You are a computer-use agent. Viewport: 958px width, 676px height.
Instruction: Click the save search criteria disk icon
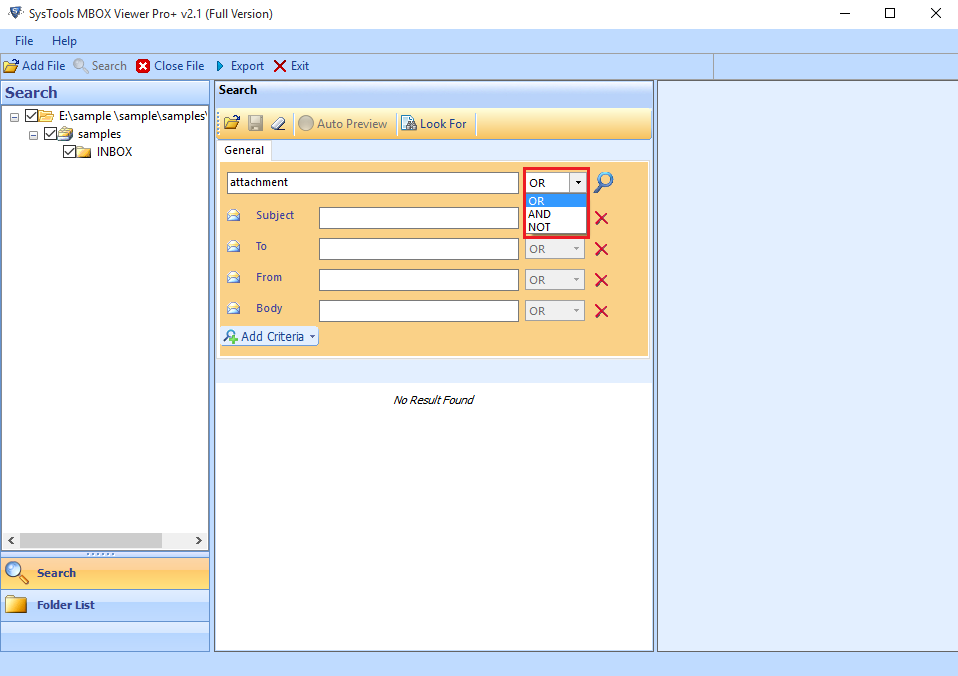coord(255,123)
